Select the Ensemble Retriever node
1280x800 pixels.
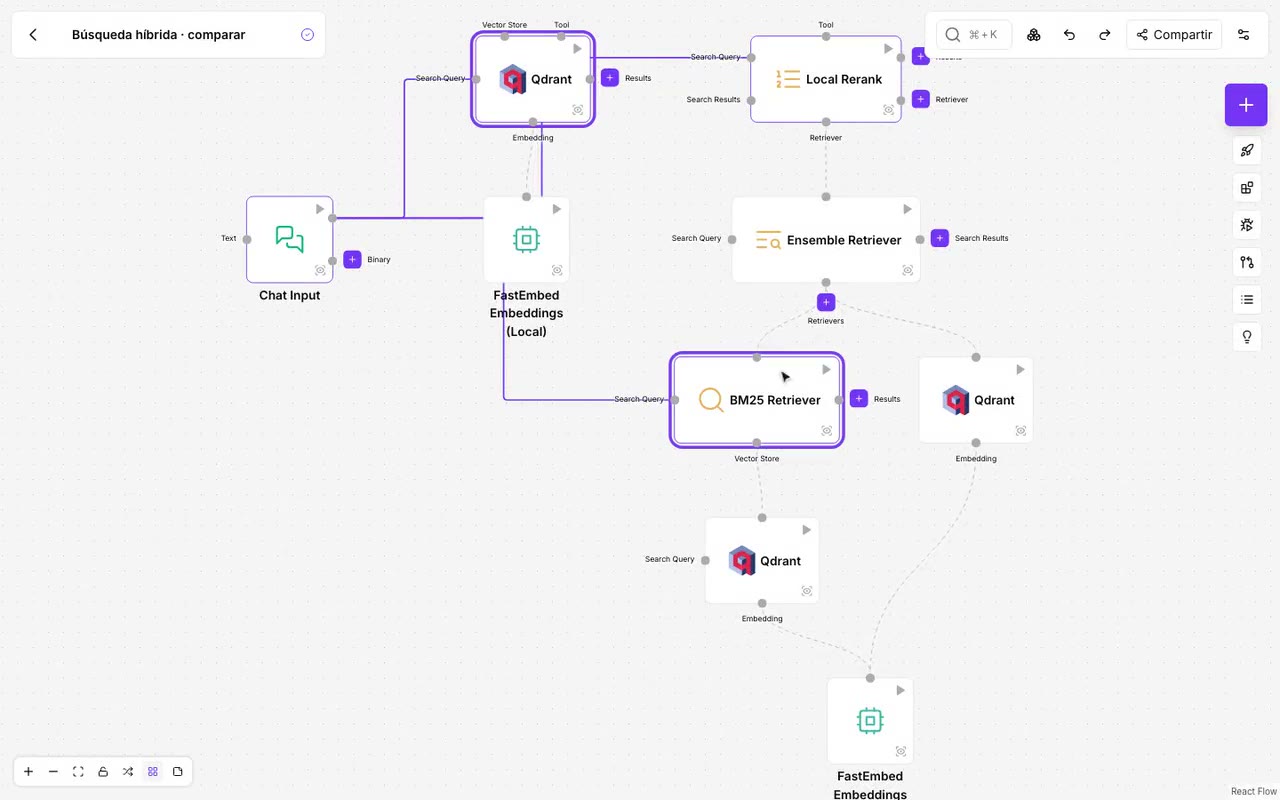pyautogui.click(x=826, y=240)
